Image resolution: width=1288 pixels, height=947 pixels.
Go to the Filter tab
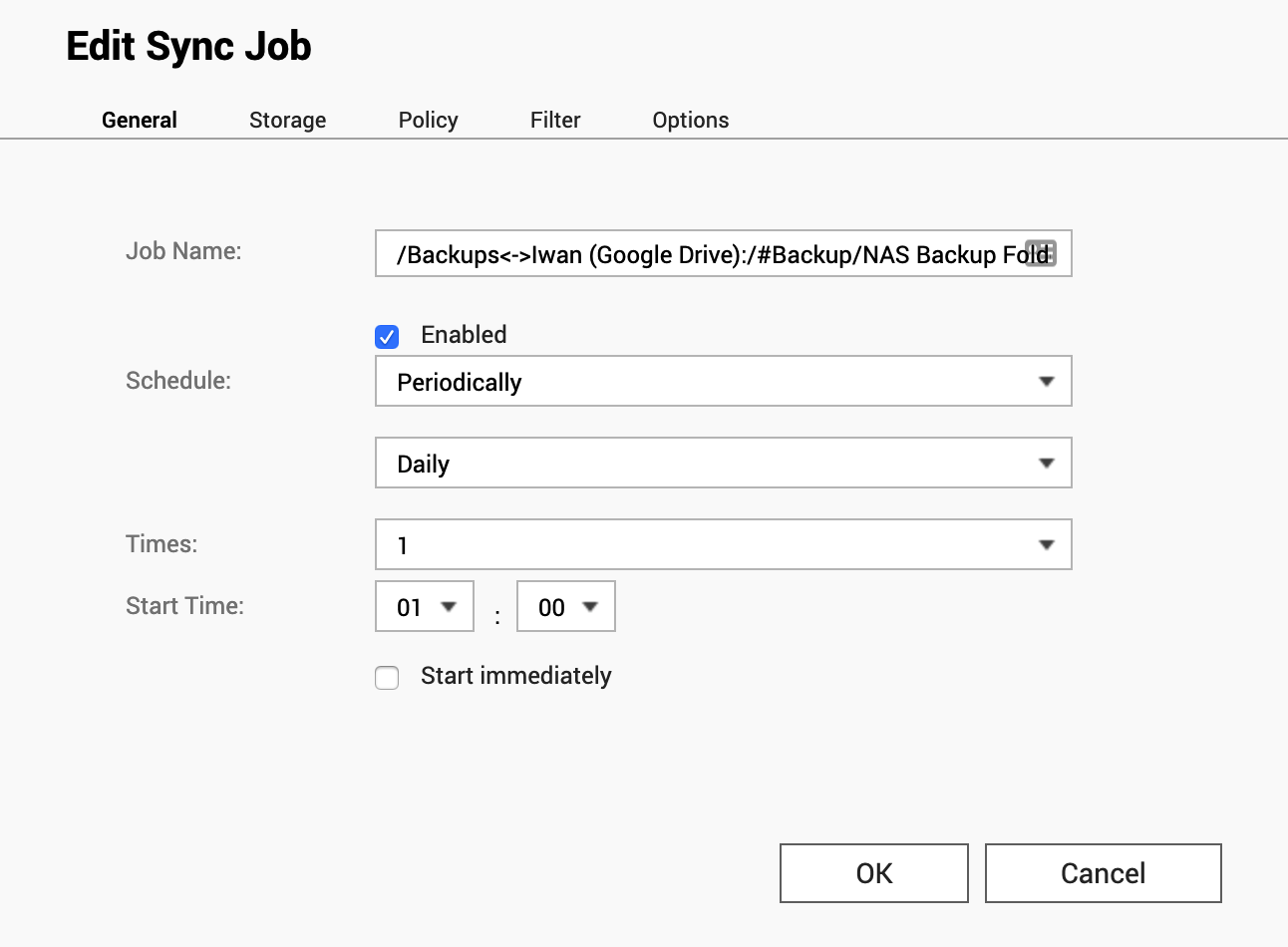[x=555, y=121]
